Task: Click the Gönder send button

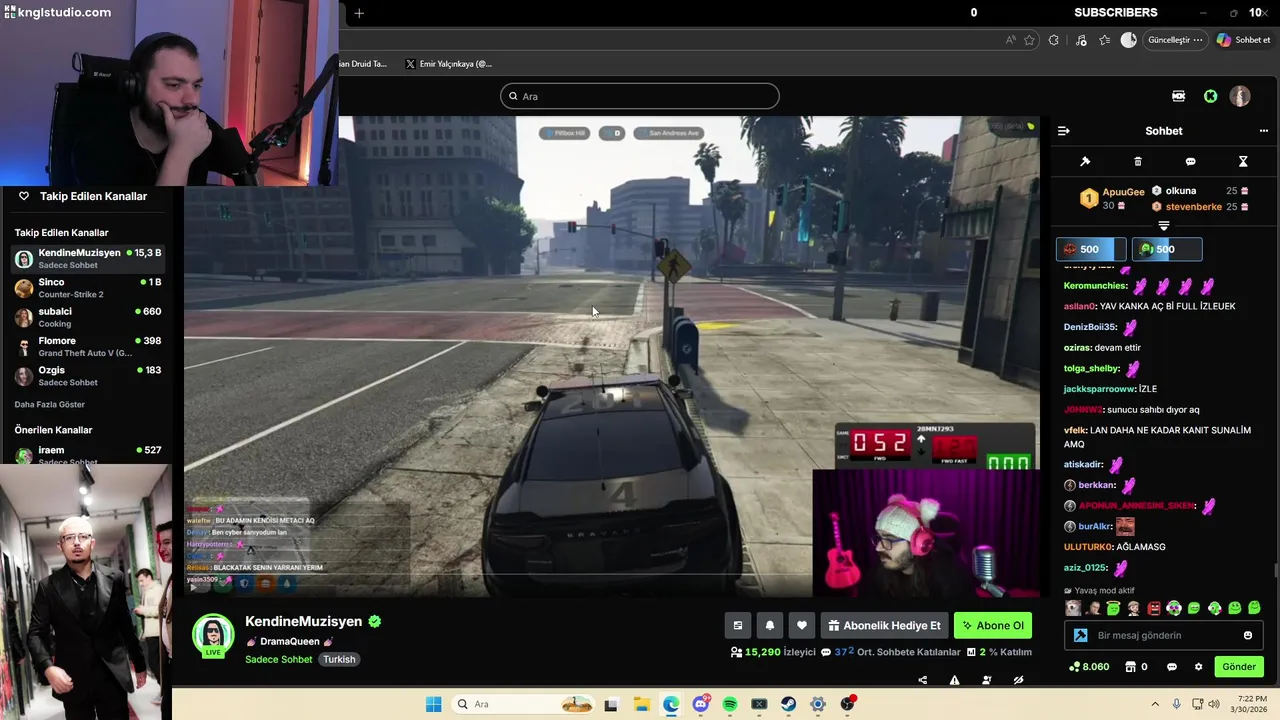Action: (x=1239, y=666)
